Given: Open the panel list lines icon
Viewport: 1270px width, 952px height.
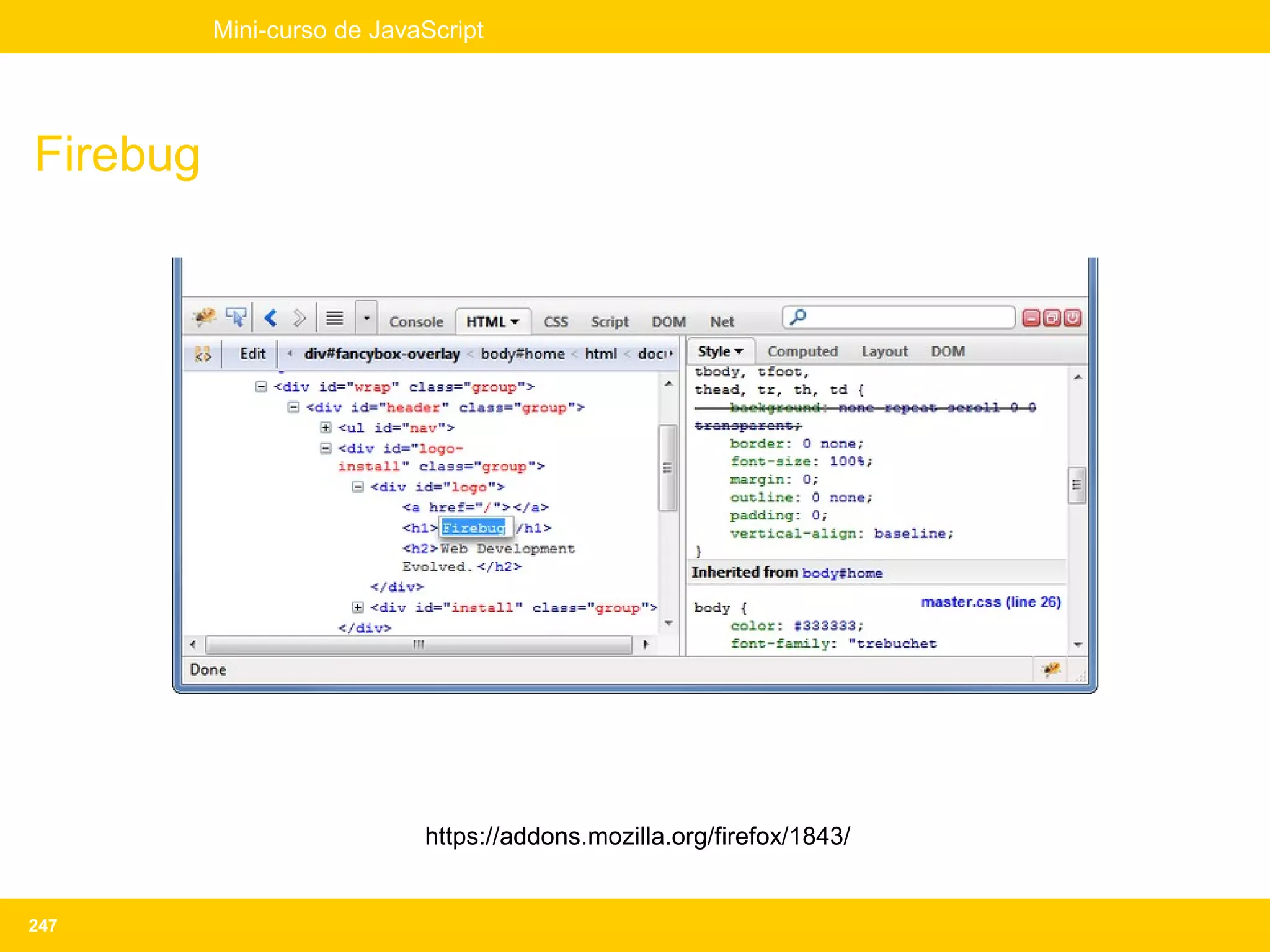Looking at the screenshot, I should click(x=334, y=319).
